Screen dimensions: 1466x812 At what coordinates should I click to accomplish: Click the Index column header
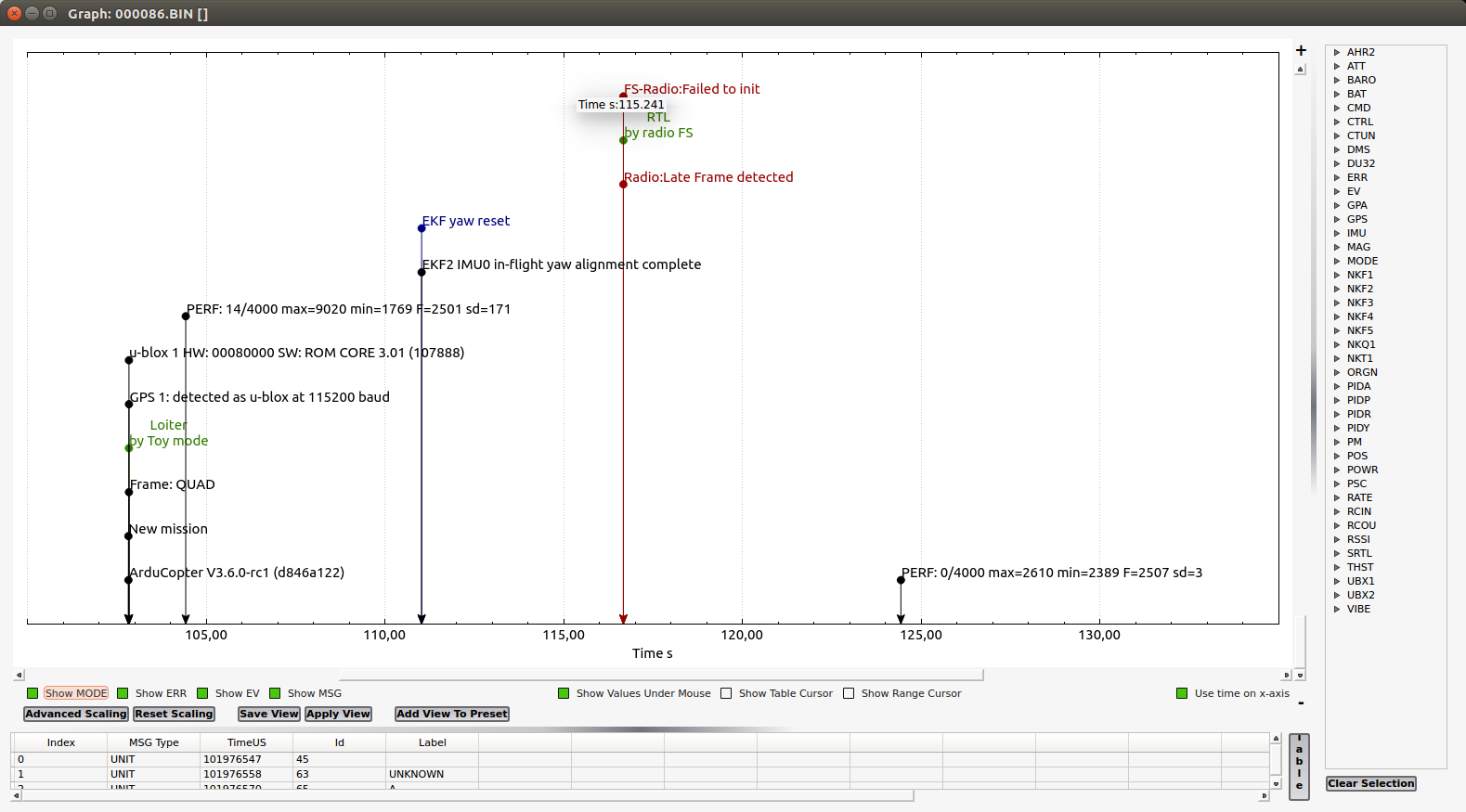pyautogui.click(x=61, y=742)
